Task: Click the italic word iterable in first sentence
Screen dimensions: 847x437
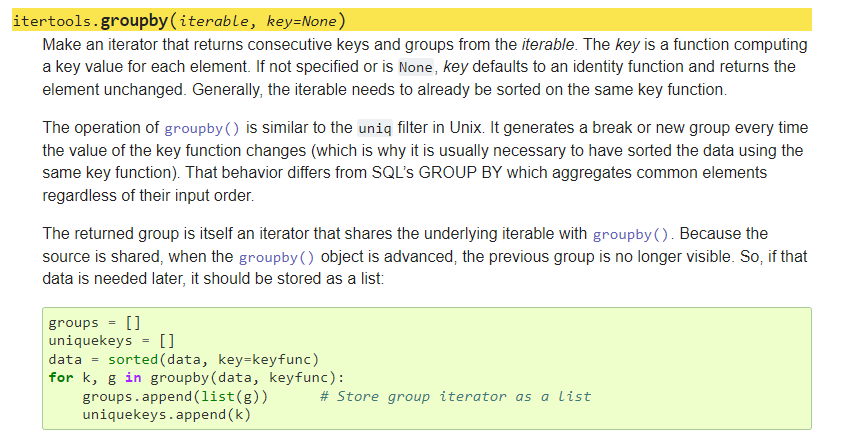Action: coord(547,44)
